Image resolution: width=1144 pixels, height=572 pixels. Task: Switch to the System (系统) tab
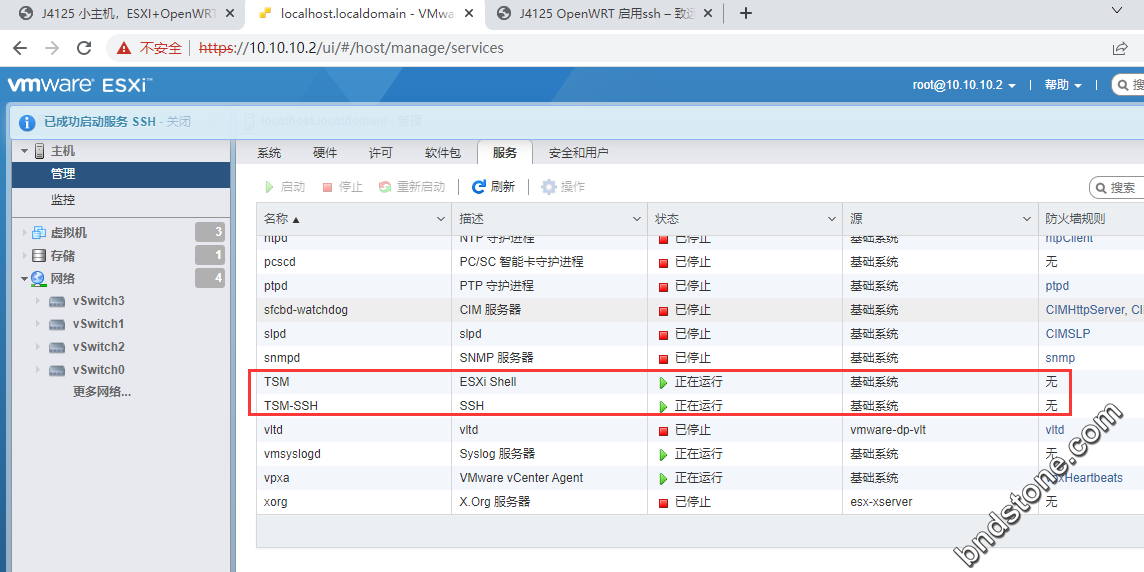(269, 153)
